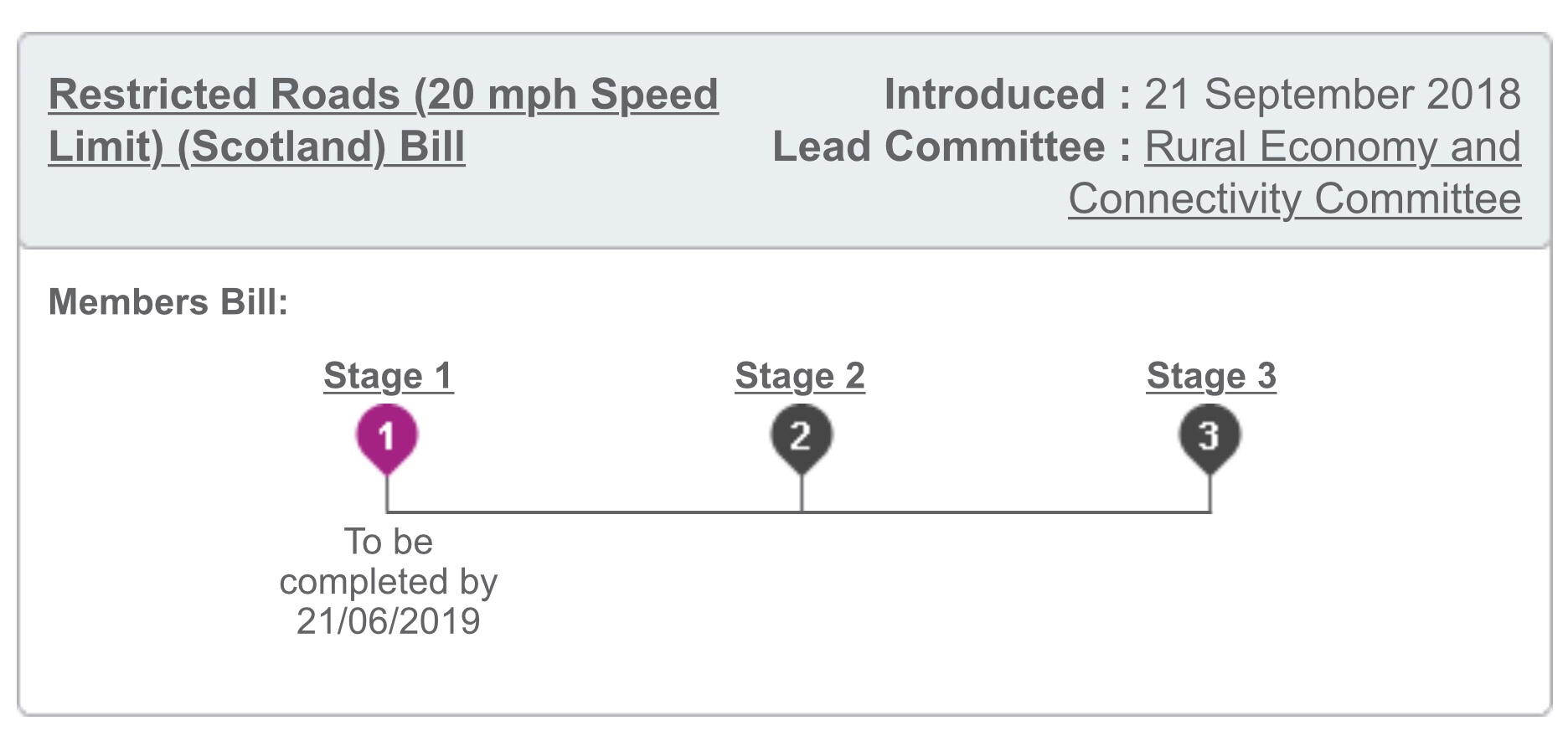
Task: Click the dark Stage 3 pin marker
Action: click(1210, 436)
